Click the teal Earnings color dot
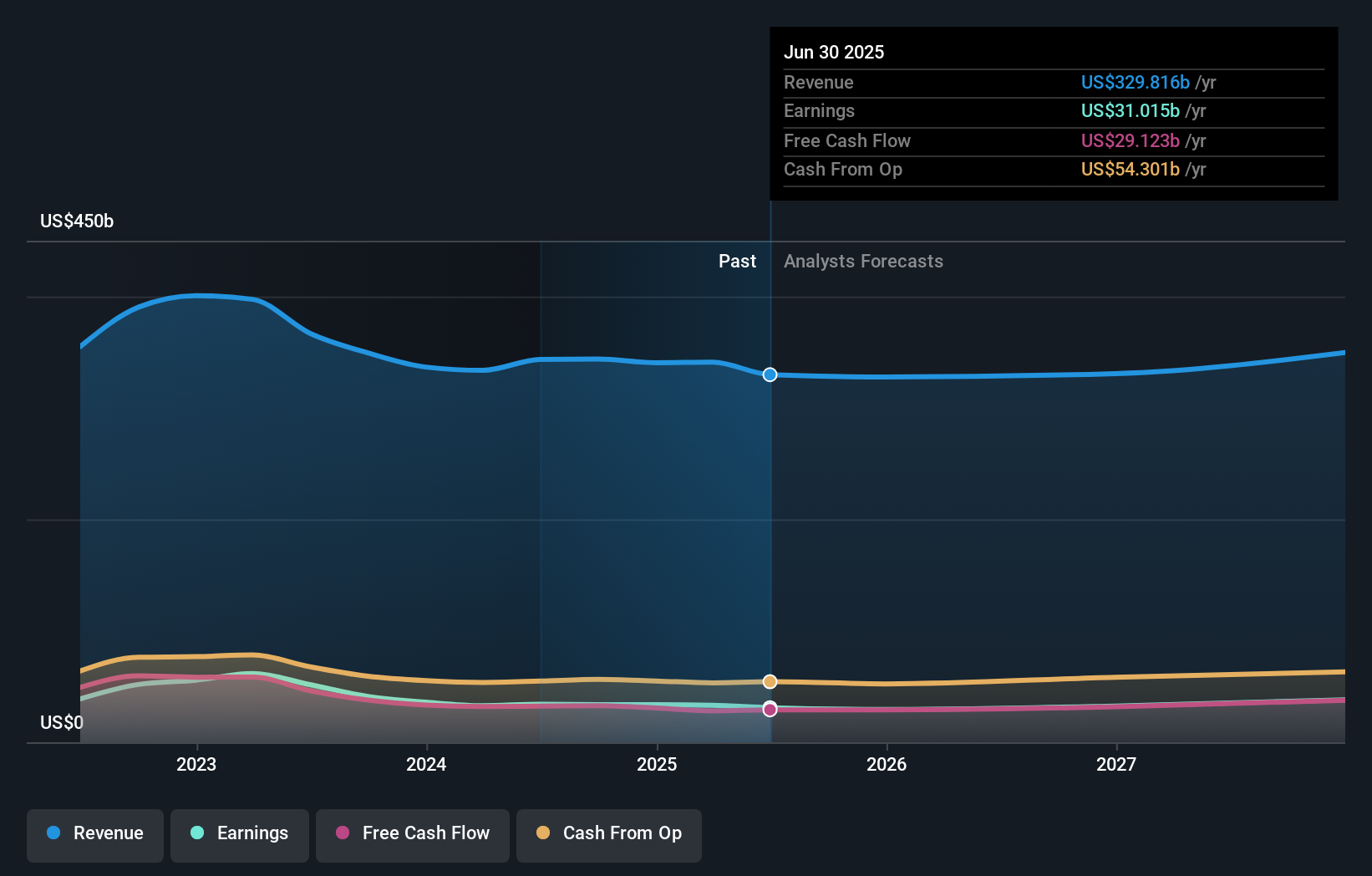Screen dimensions: 1372x876 coord(197,833)
